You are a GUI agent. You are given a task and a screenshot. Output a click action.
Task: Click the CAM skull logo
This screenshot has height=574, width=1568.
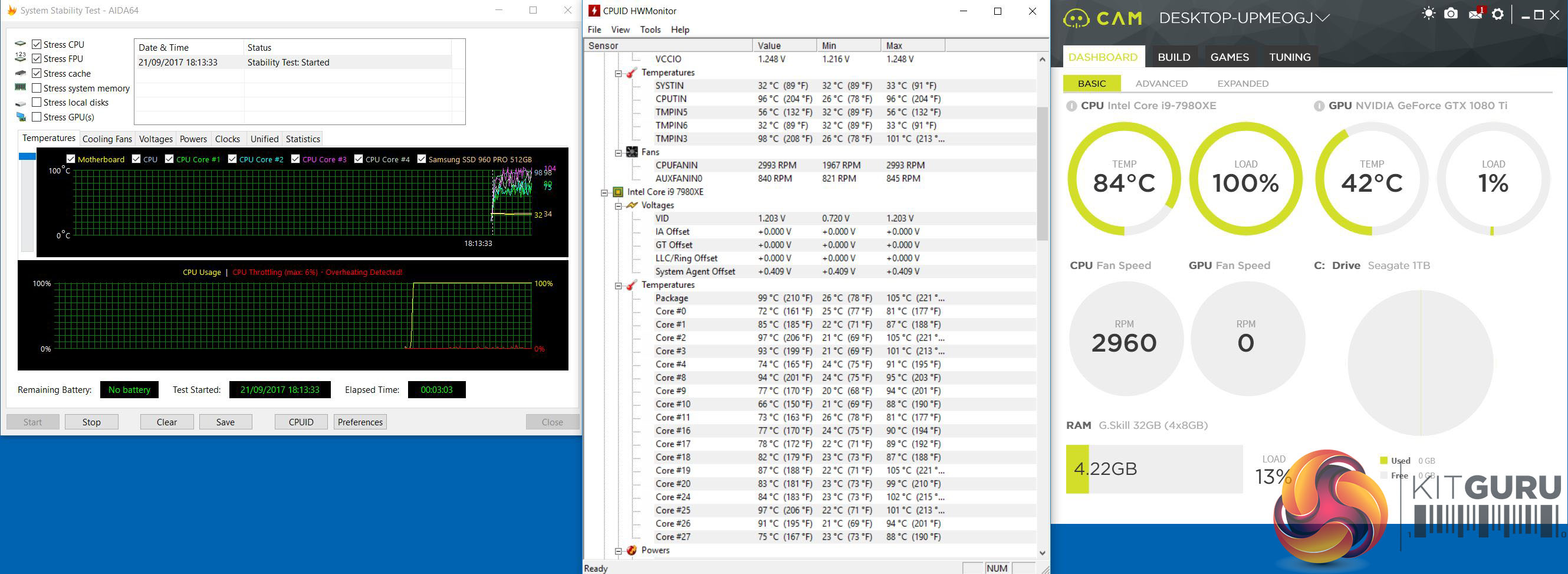[x=1076, y=18]
